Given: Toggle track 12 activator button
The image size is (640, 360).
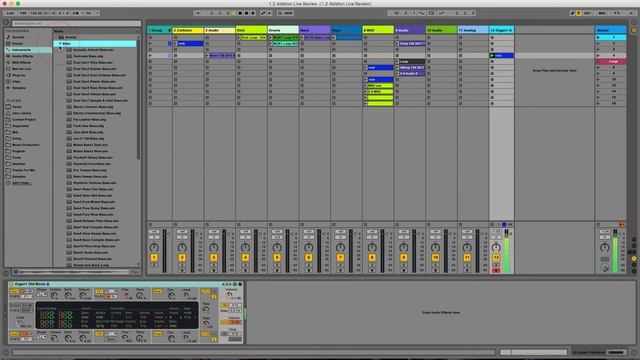Looking at the screenshot, I should 496,258.
